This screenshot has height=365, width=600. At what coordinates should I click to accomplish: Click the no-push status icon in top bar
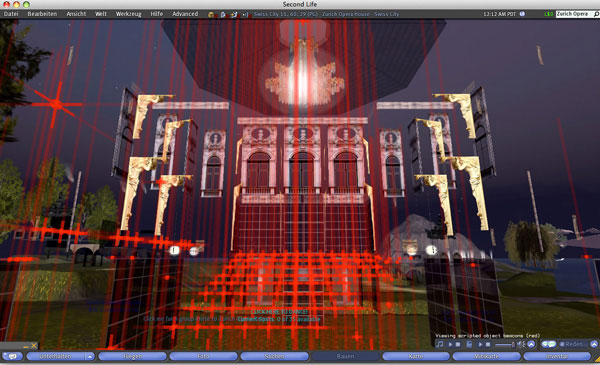pyautogui.click(x=246, y=15)
